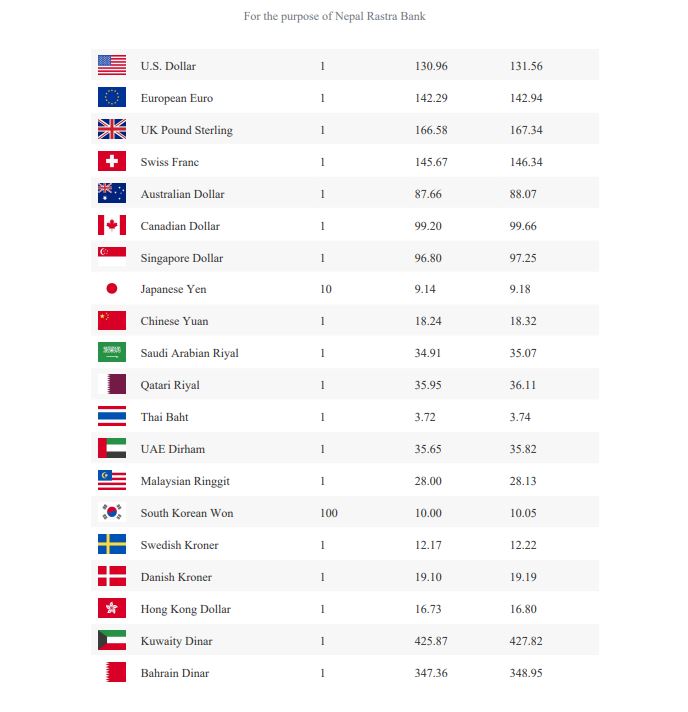Click the United States flag icon
The image size is (688, 712).
112,65
